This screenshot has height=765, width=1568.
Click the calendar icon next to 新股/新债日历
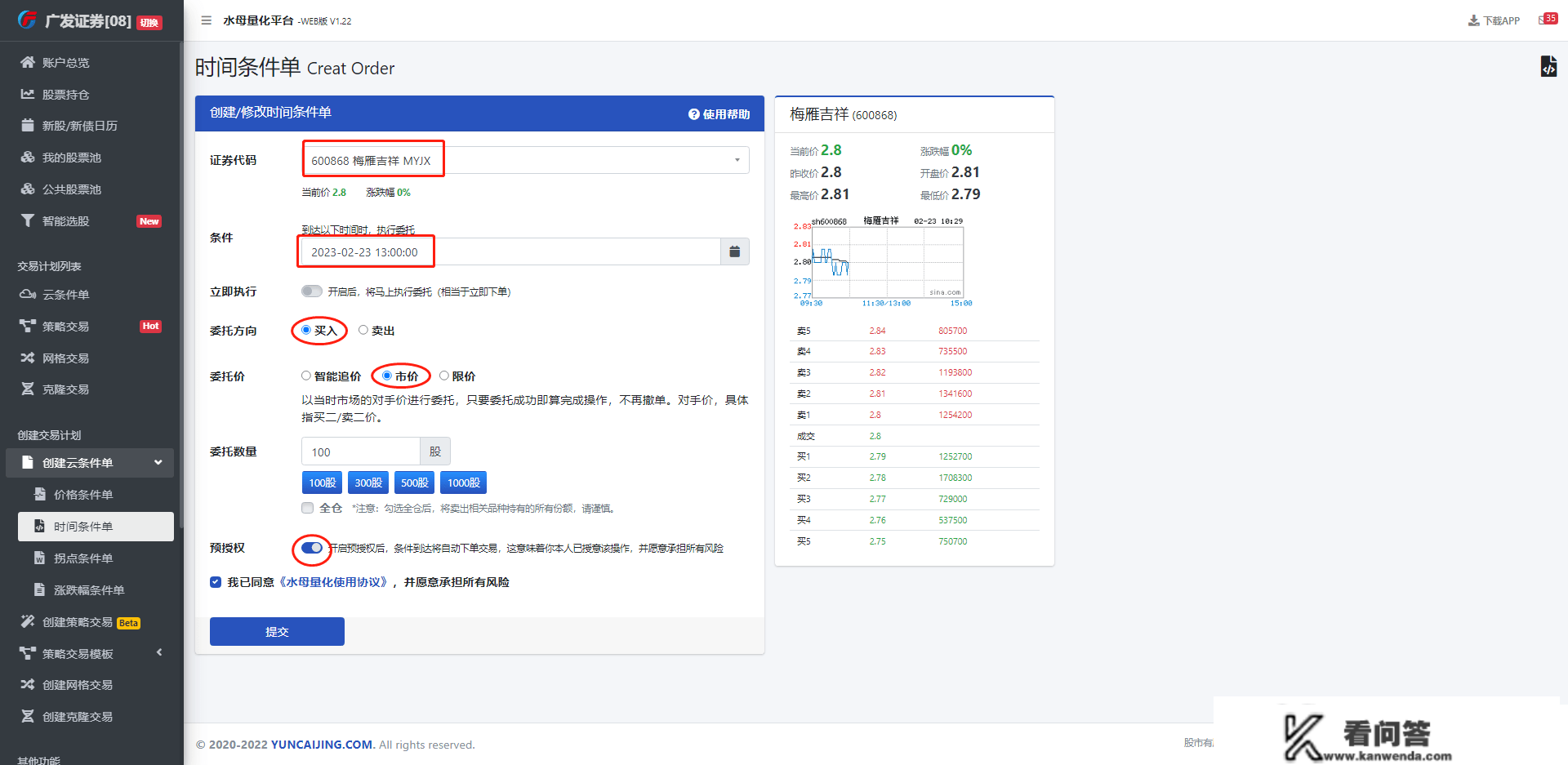pyautogui.click(x=28, y=125)
